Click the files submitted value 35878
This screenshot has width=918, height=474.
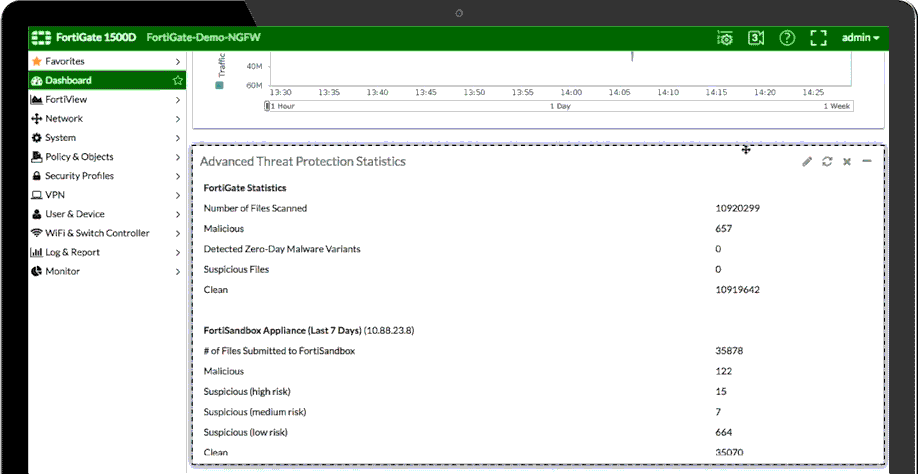click(729, 351)
